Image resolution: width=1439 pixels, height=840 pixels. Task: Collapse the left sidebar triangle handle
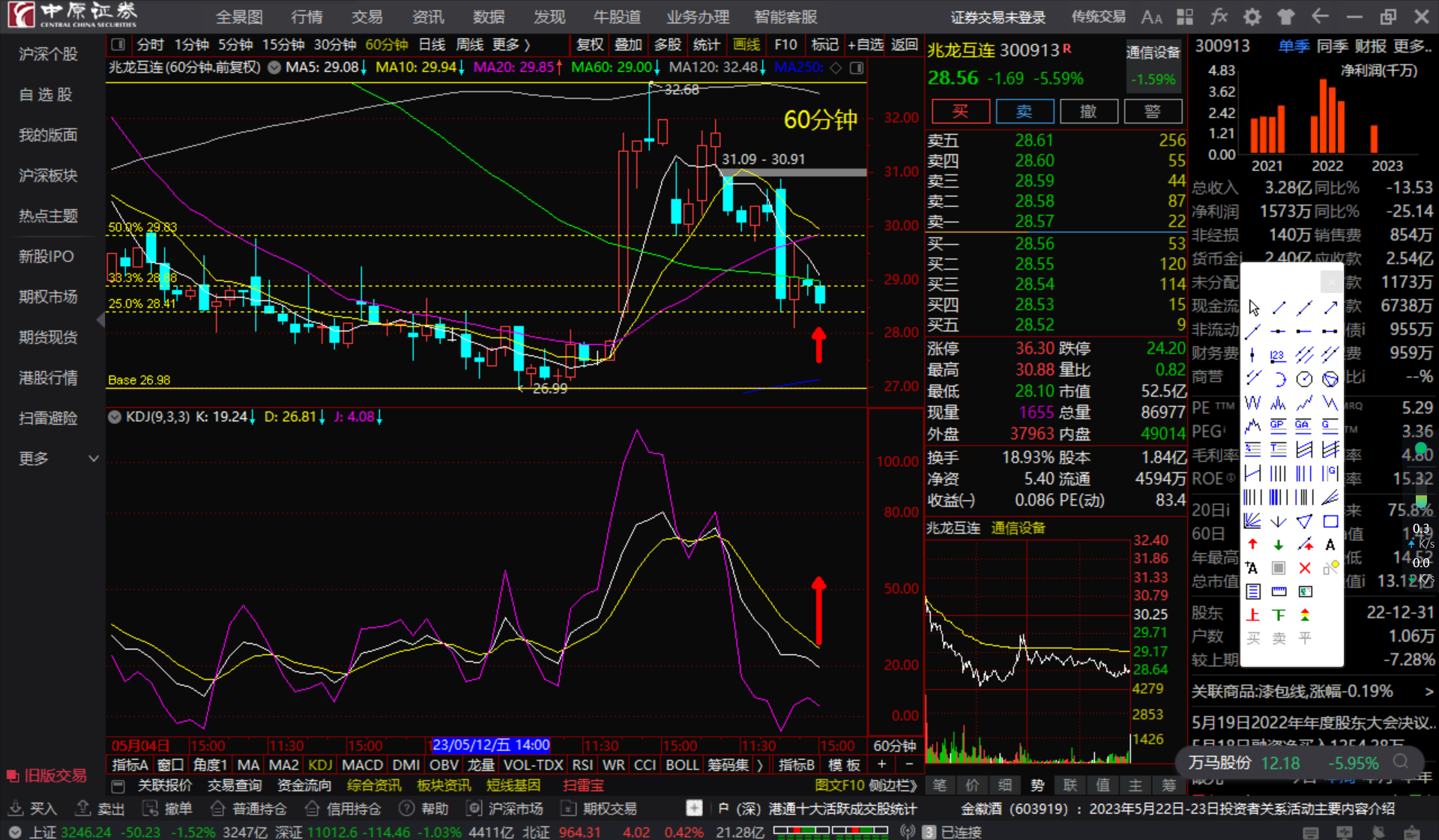tap(100, 320)
